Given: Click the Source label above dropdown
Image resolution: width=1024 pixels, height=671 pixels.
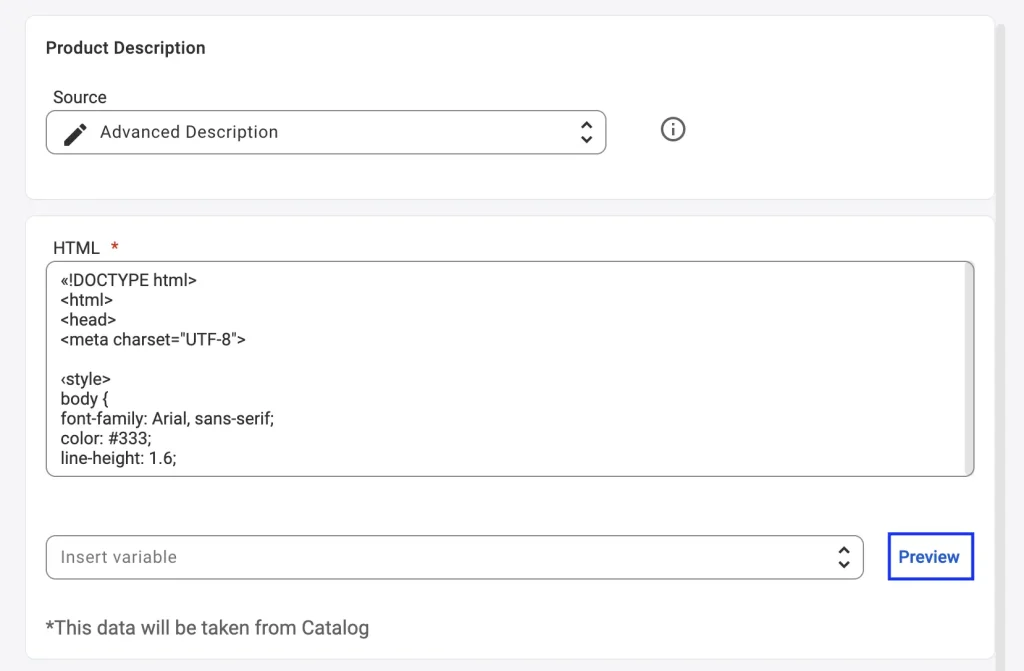Looking at the screenshot, I should [80, 97].
